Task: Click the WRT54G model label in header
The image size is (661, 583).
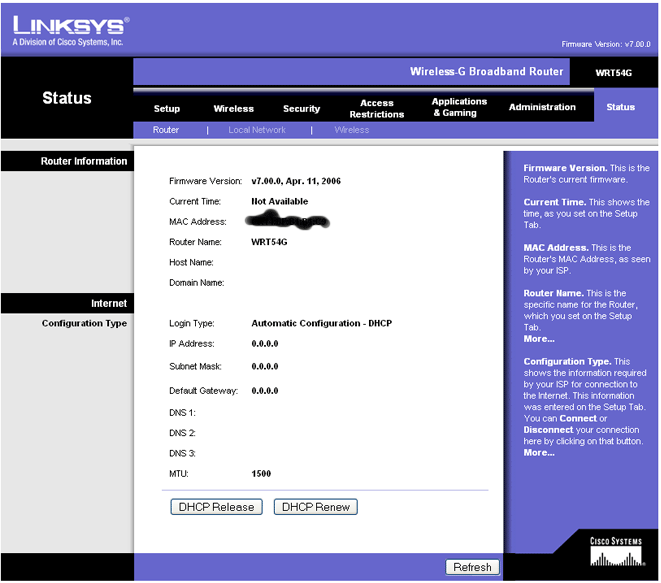Action: coord(613,73)
